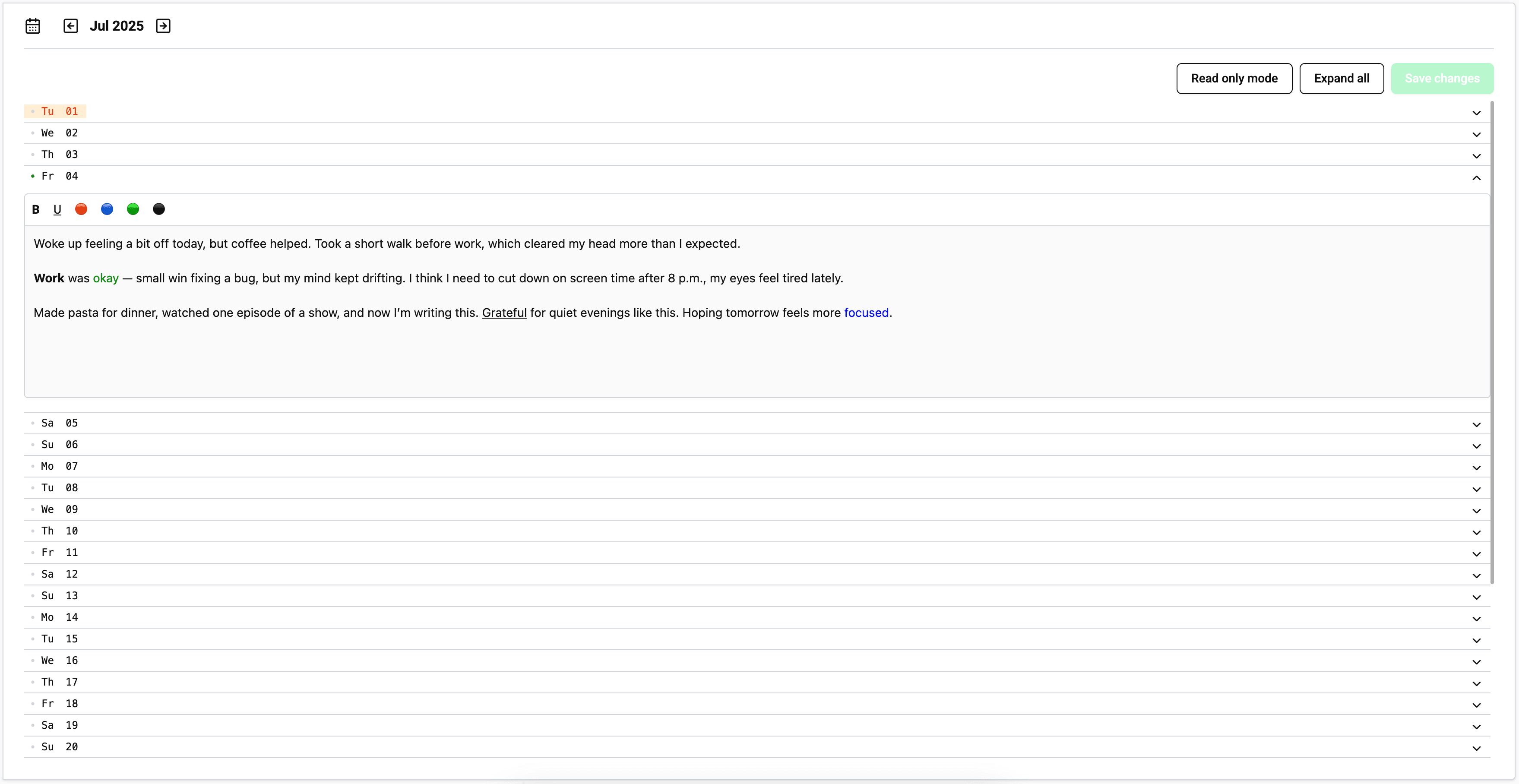
Task: Toggle bold formatting in editor toolbar
Action: [x=36, y=209]
